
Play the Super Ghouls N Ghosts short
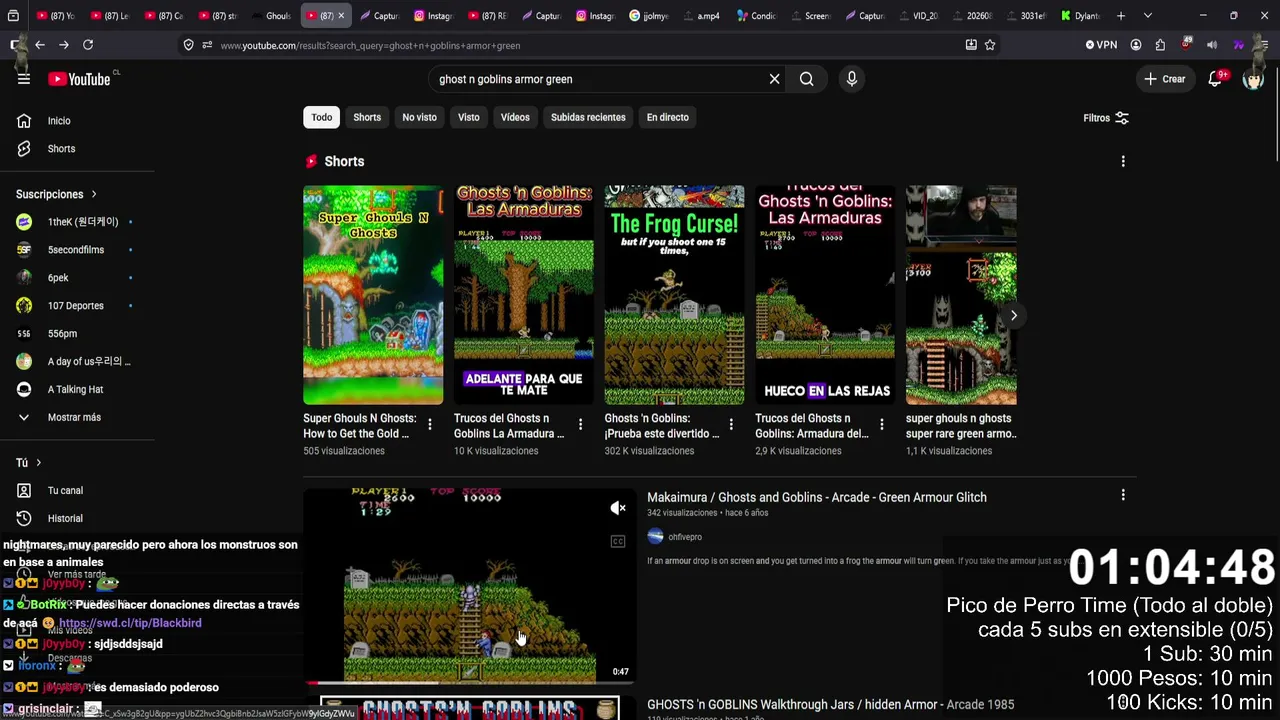(373, 295)
